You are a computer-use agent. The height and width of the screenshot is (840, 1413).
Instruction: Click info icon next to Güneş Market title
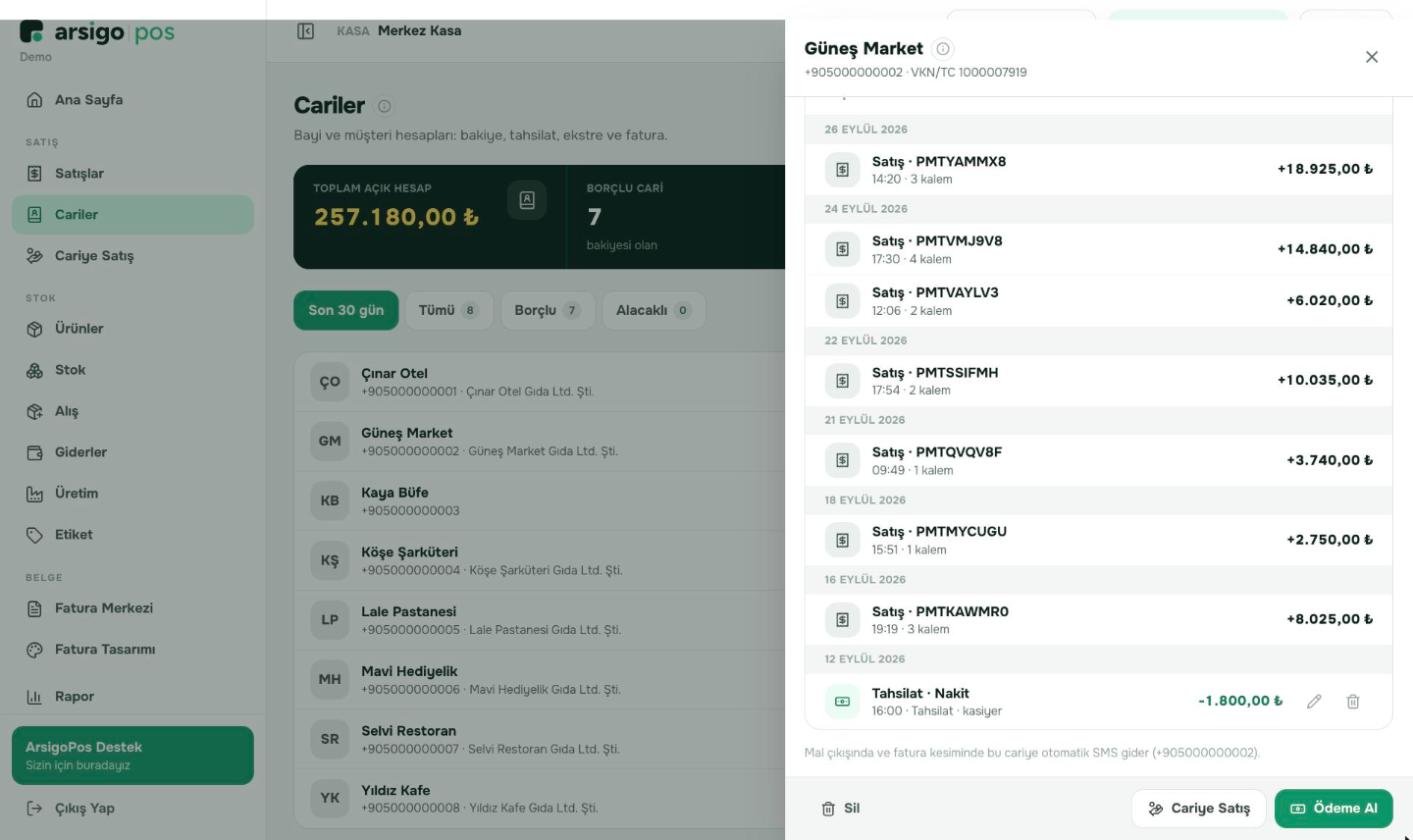point(943,48)
